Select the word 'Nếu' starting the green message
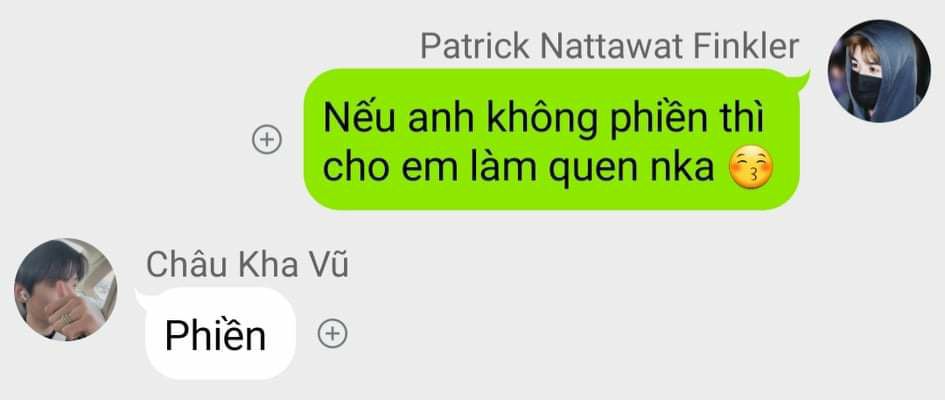945x400 pixels. [360, 117]
